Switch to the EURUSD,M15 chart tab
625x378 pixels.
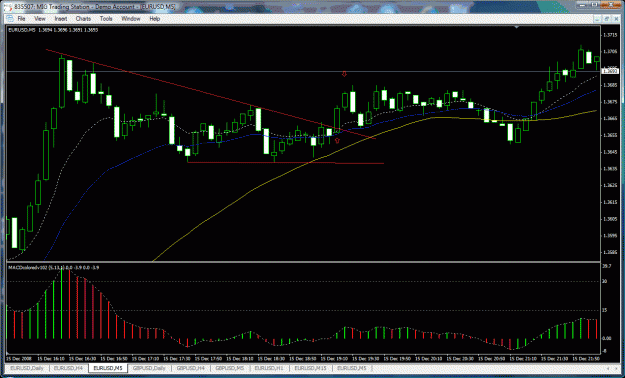[x=311, y=368]
